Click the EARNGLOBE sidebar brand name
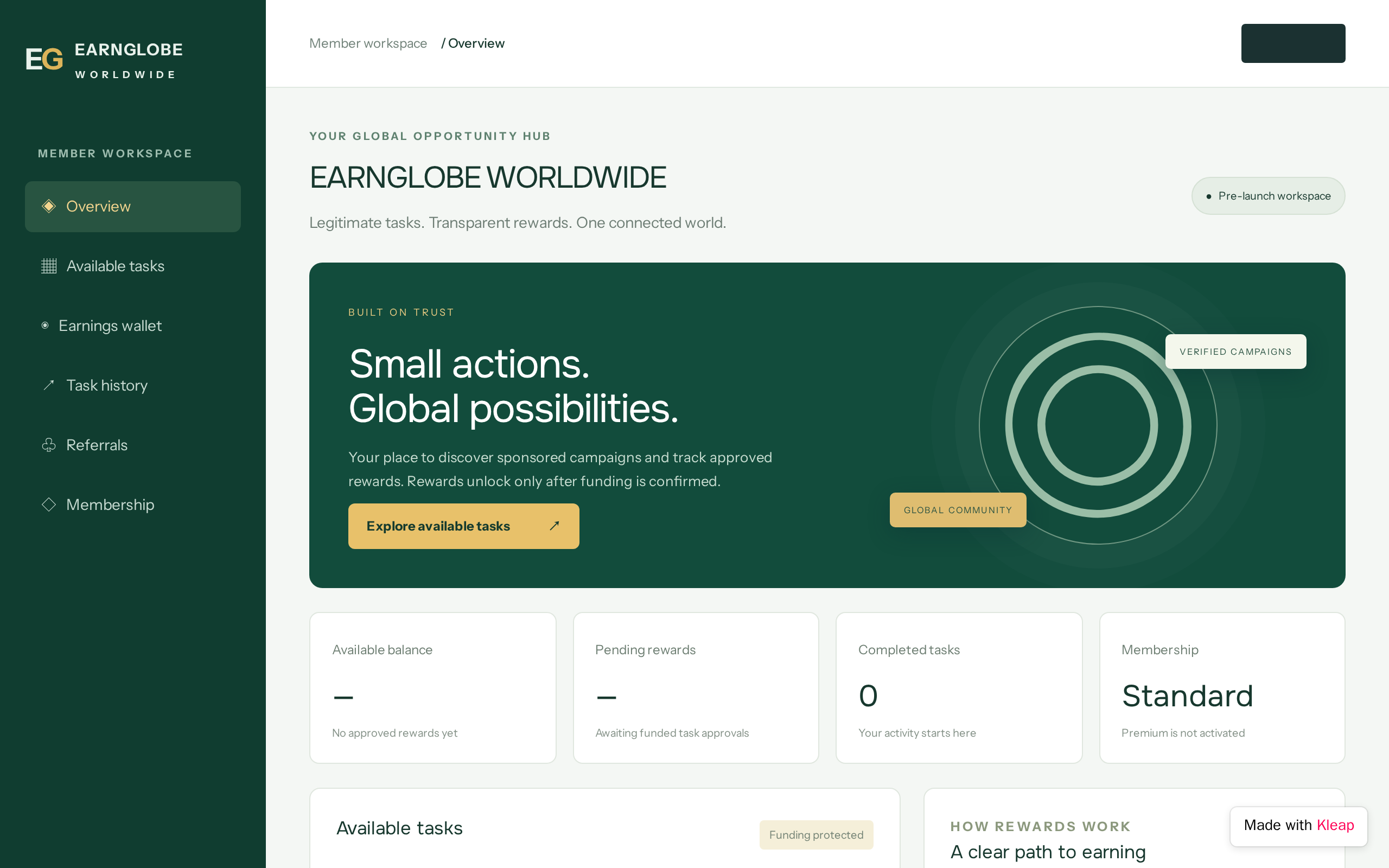Image resolution: width=1389 pixels, height=868 pixels. [x=129, y=50]
